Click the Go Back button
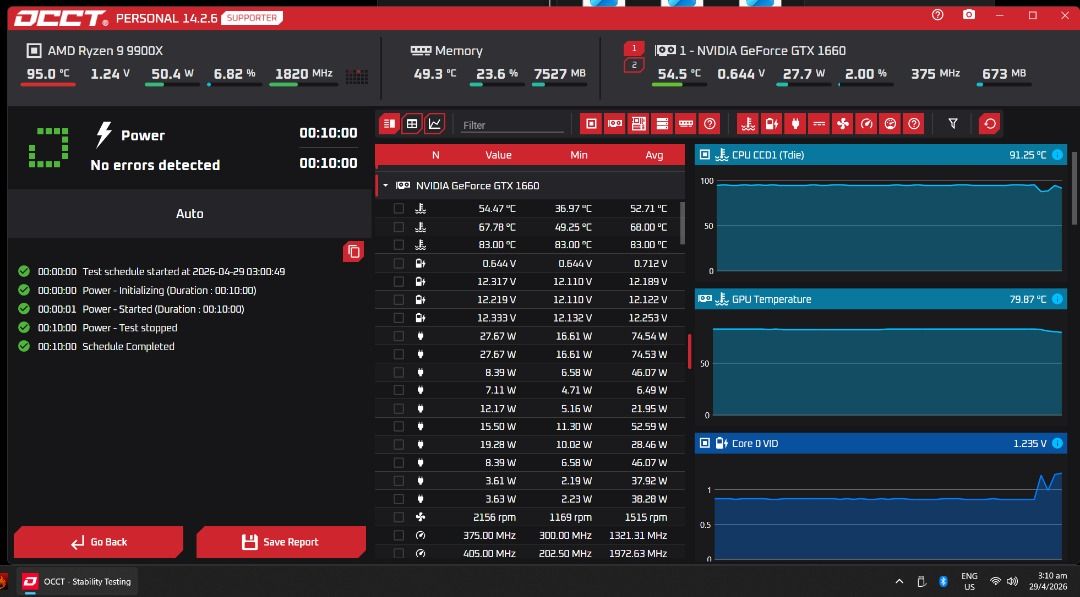1080x597 pixels. click(x=98, y=542)
